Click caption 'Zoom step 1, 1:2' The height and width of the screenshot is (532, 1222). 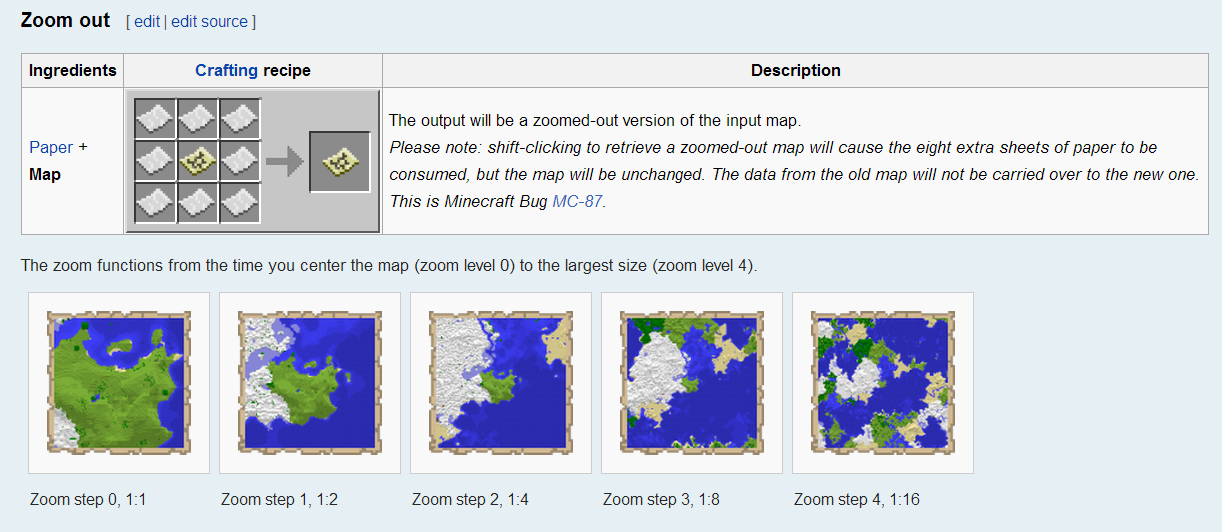tap(279, 499)
